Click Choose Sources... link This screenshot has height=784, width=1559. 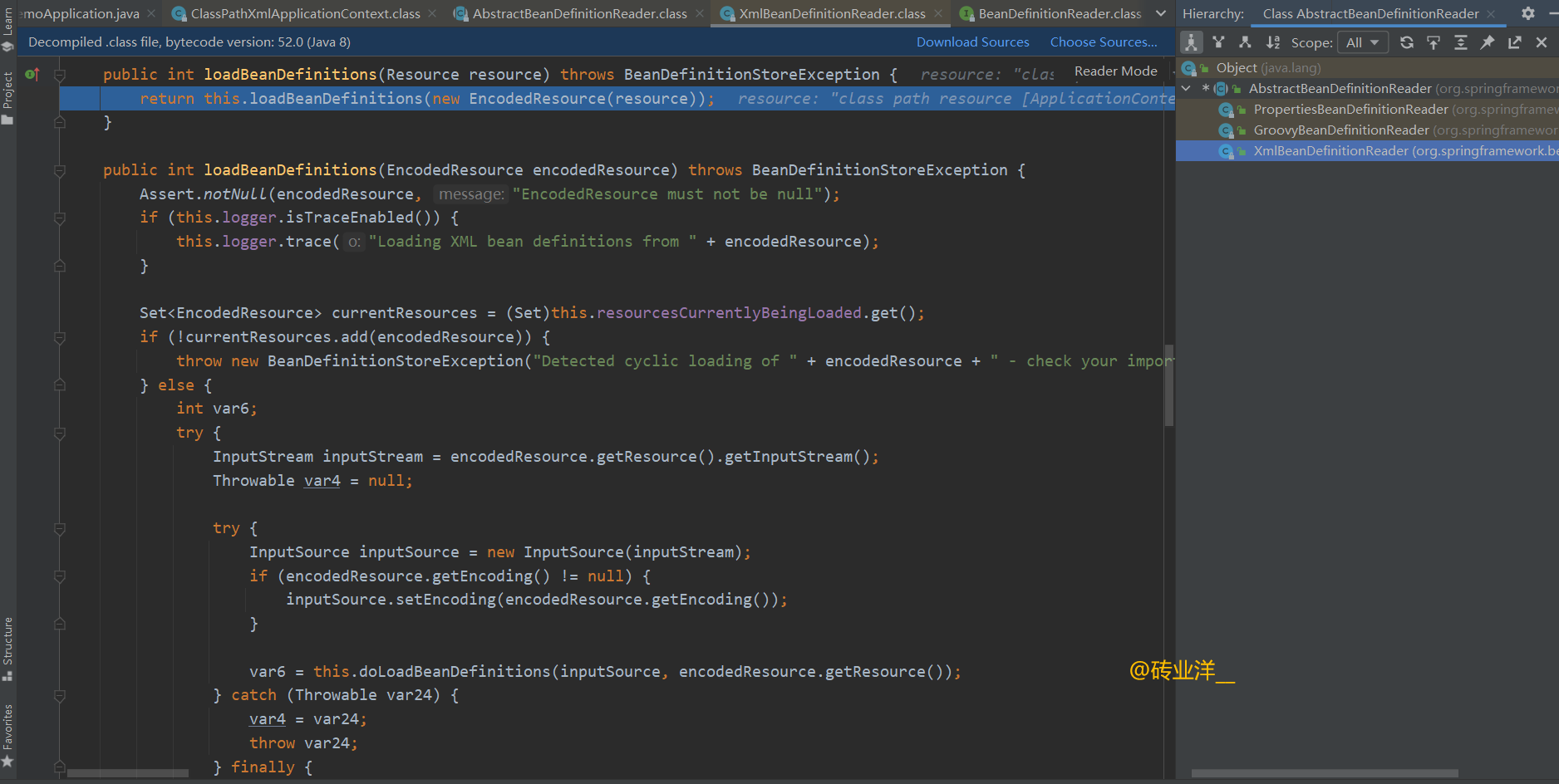pyautogui.click(x=1104, y=42)
